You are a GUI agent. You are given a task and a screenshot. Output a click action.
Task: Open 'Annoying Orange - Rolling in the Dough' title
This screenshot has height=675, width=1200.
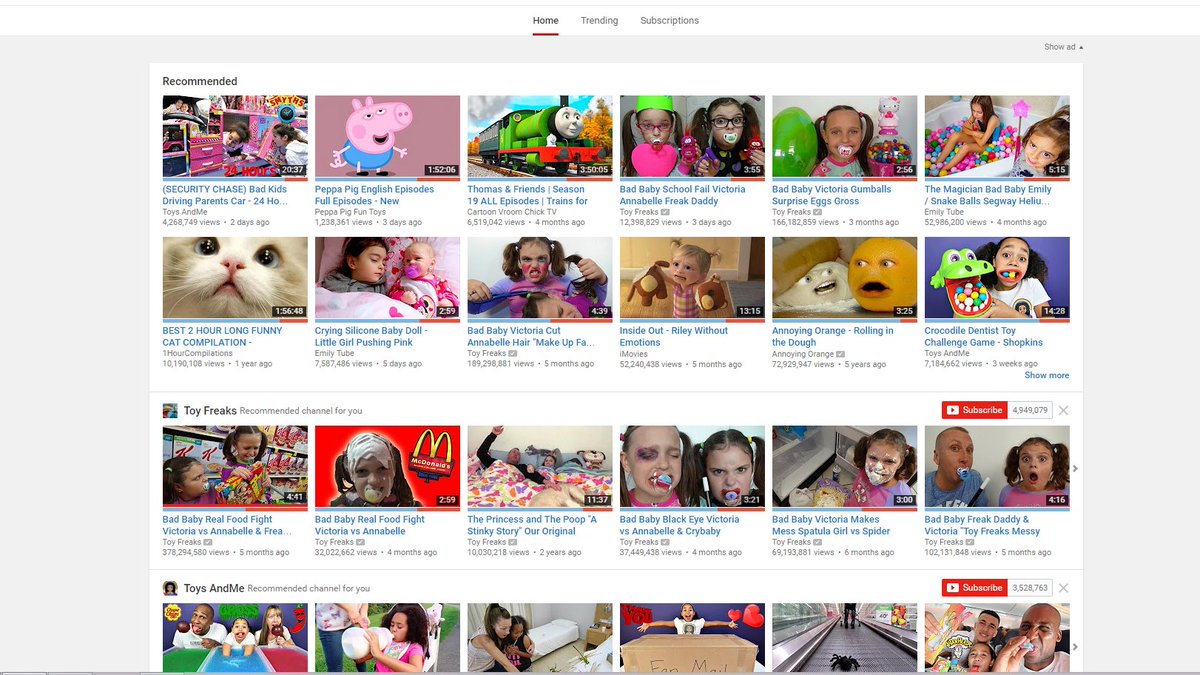pos(833,336)
